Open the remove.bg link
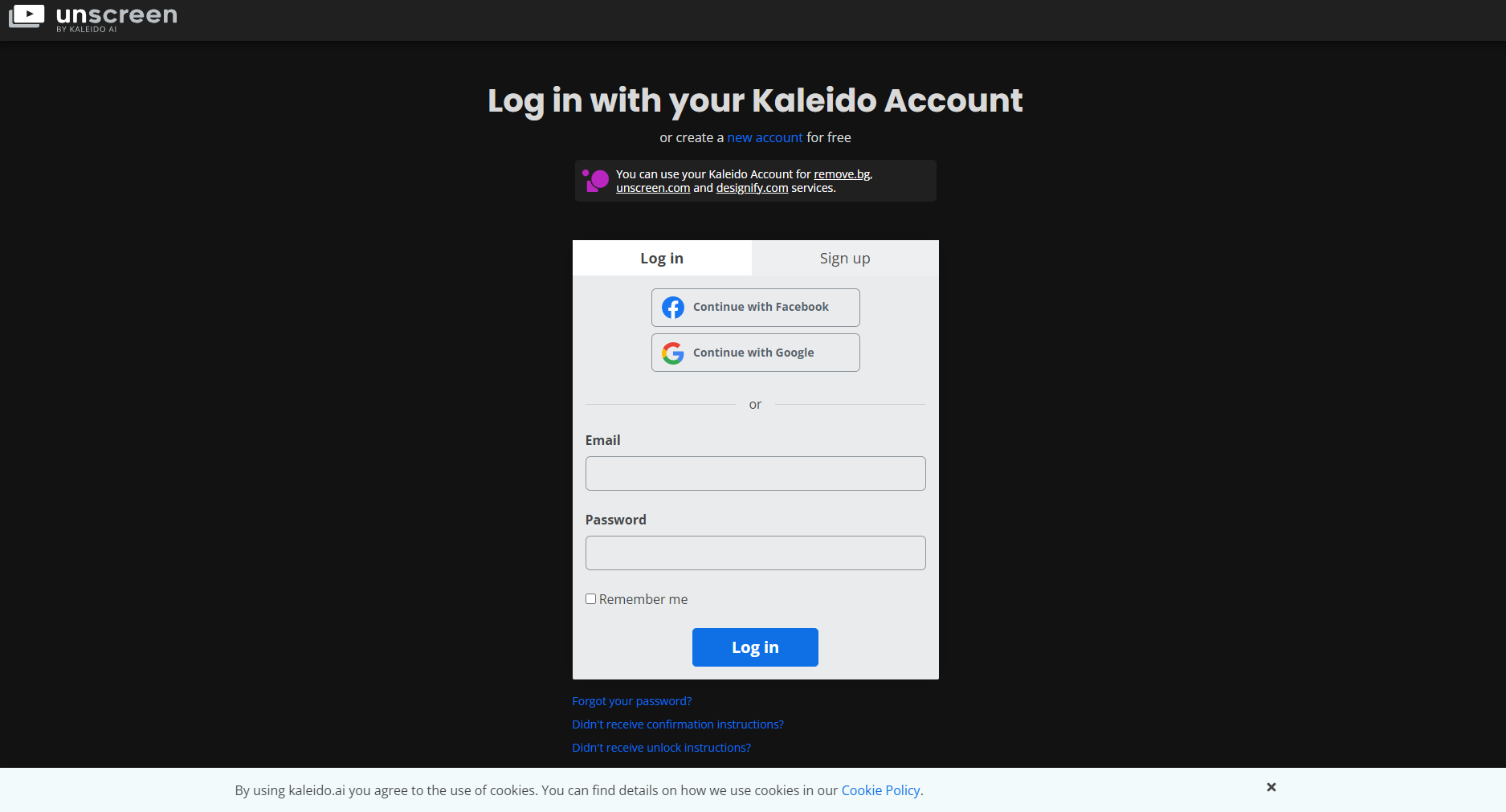1506x812 pixels. pyautogui.click(x=842, y=174)
